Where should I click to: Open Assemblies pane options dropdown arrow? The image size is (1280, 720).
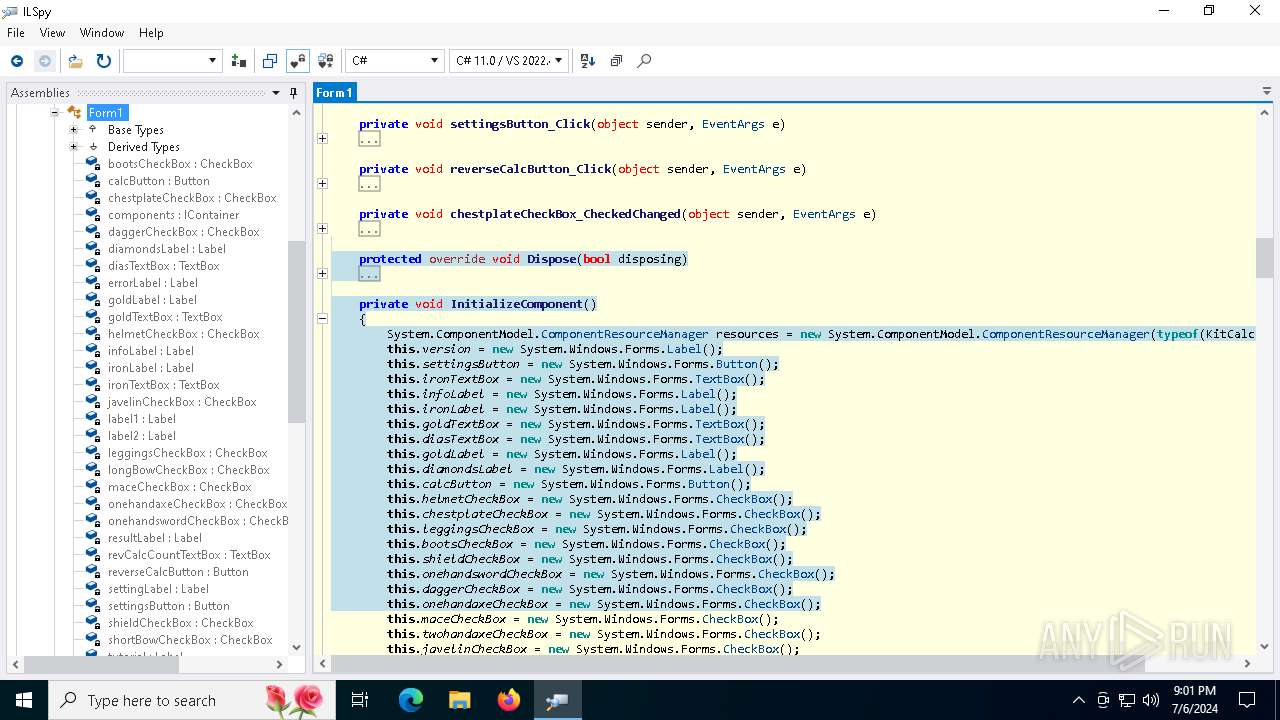pyautogui.click(x=276, y=93)
